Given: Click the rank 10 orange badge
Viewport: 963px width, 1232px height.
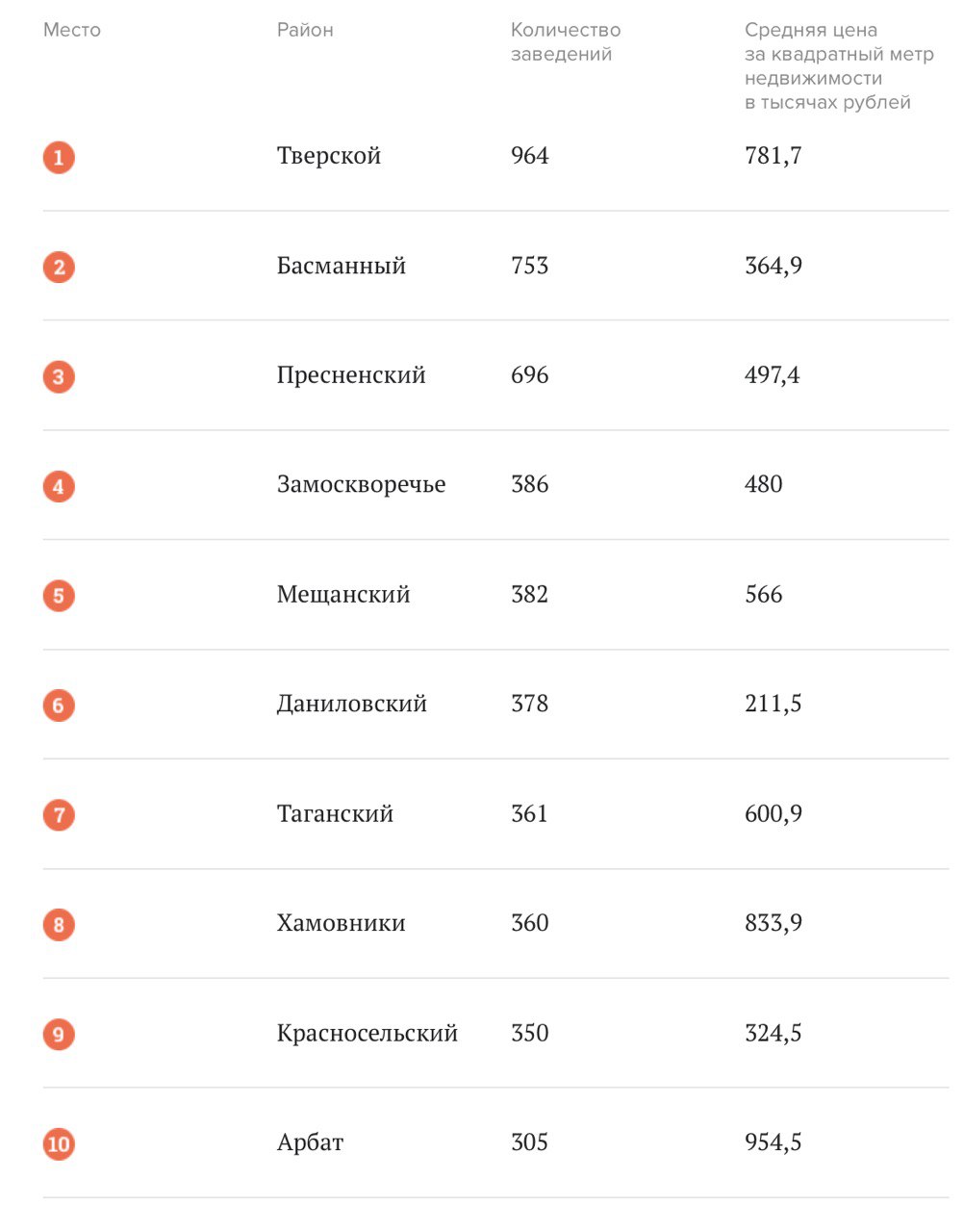Looking at the screenshot, I should click(x=59, y=1144).
